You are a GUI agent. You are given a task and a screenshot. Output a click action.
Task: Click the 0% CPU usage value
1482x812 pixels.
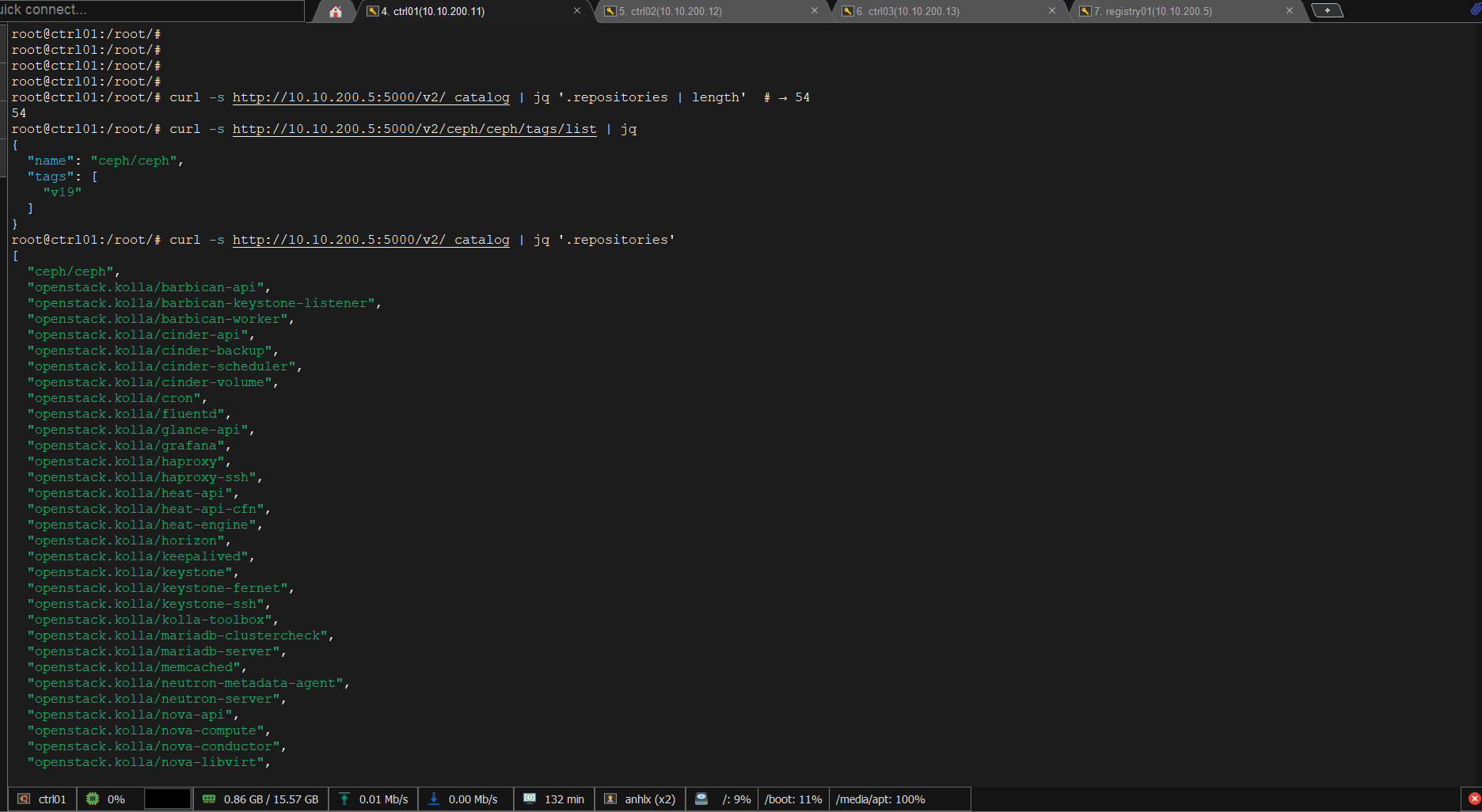coord(116,799)
